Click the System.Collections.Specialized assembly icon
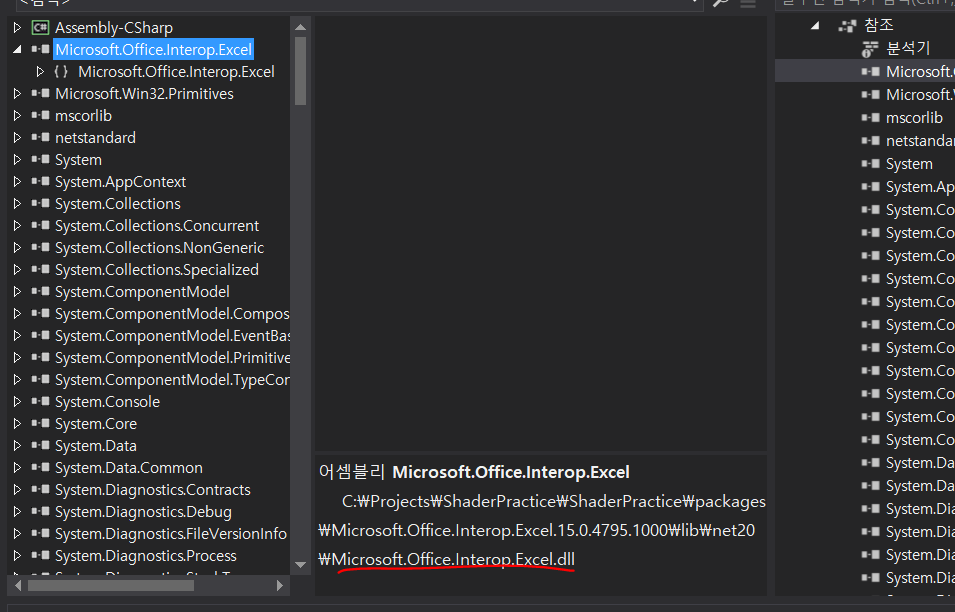The height and width of the screenshot is (612, 955). 41,269
